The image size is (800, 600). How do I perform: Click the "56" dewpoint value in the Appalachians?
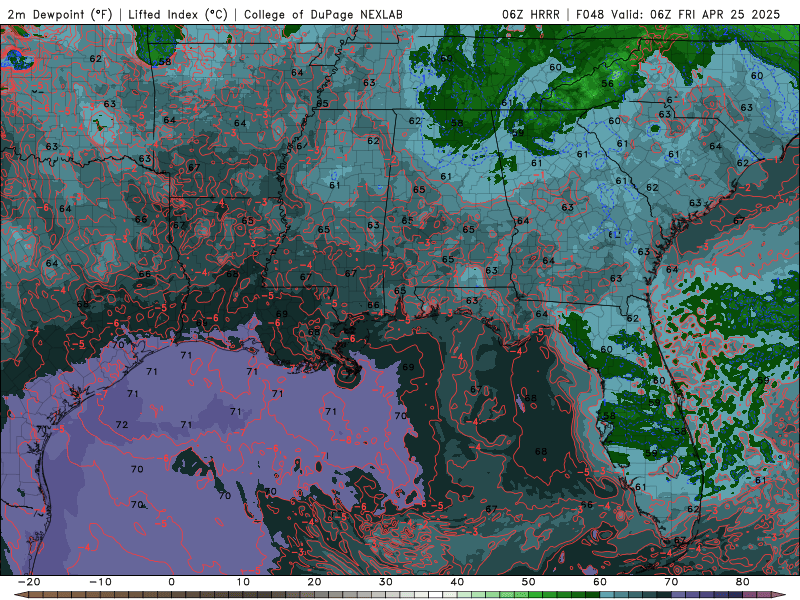point(607,84)
